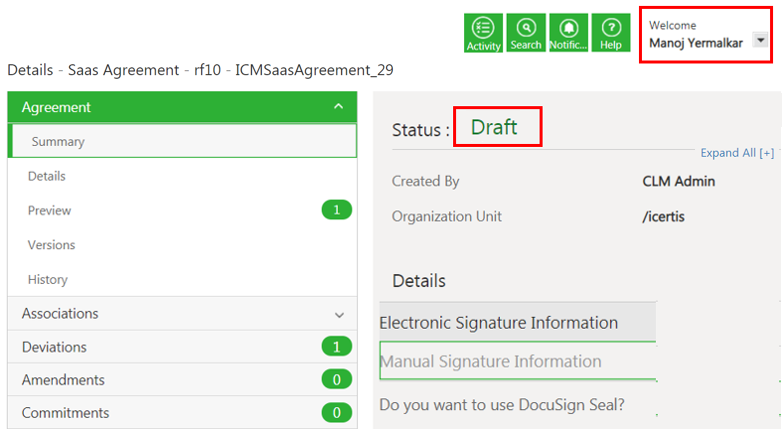Click the Amendments count badge

[336, 380]
